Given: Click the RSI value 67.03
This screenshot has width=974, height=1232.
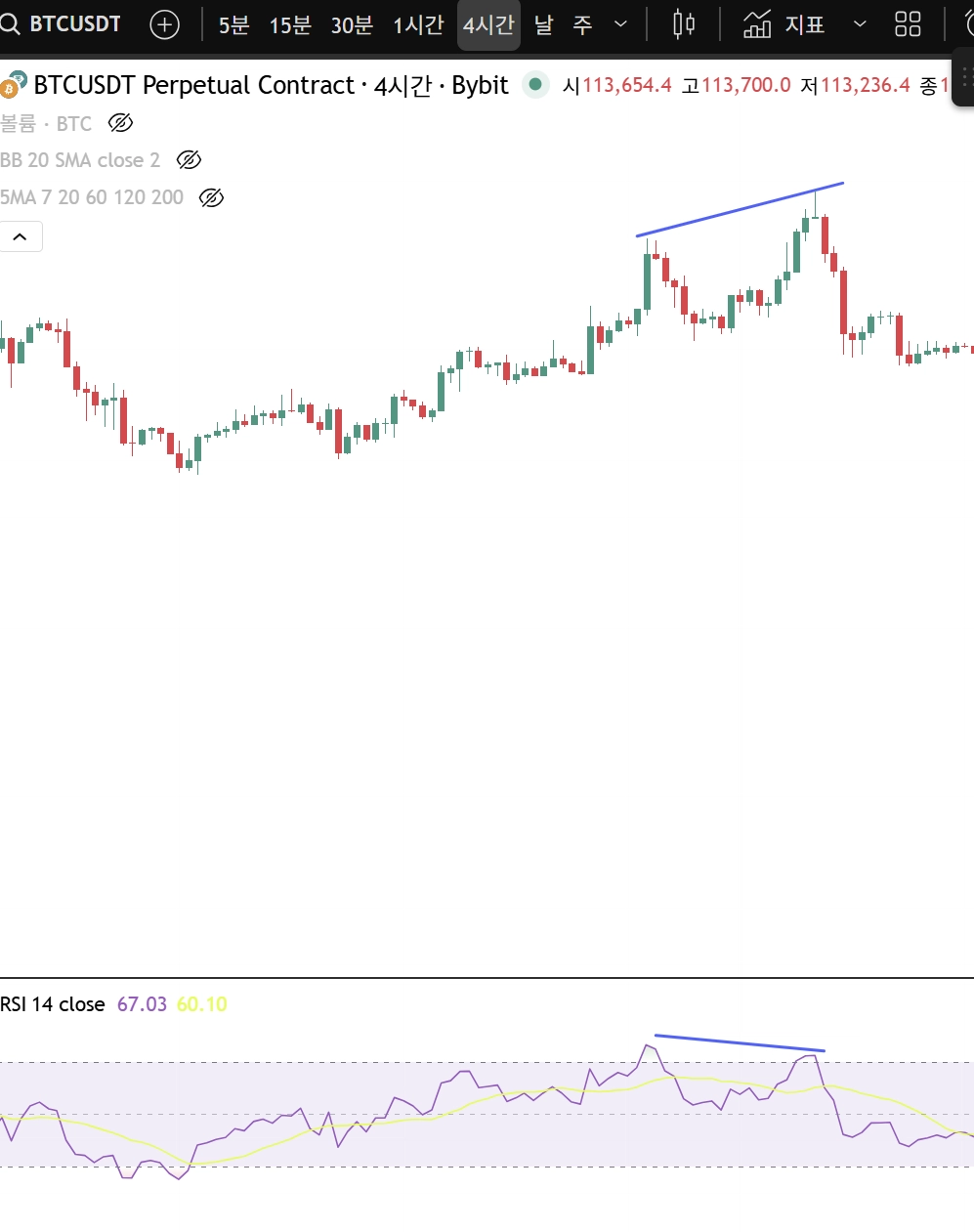Looking at the screenshot, I should 142,1004.
